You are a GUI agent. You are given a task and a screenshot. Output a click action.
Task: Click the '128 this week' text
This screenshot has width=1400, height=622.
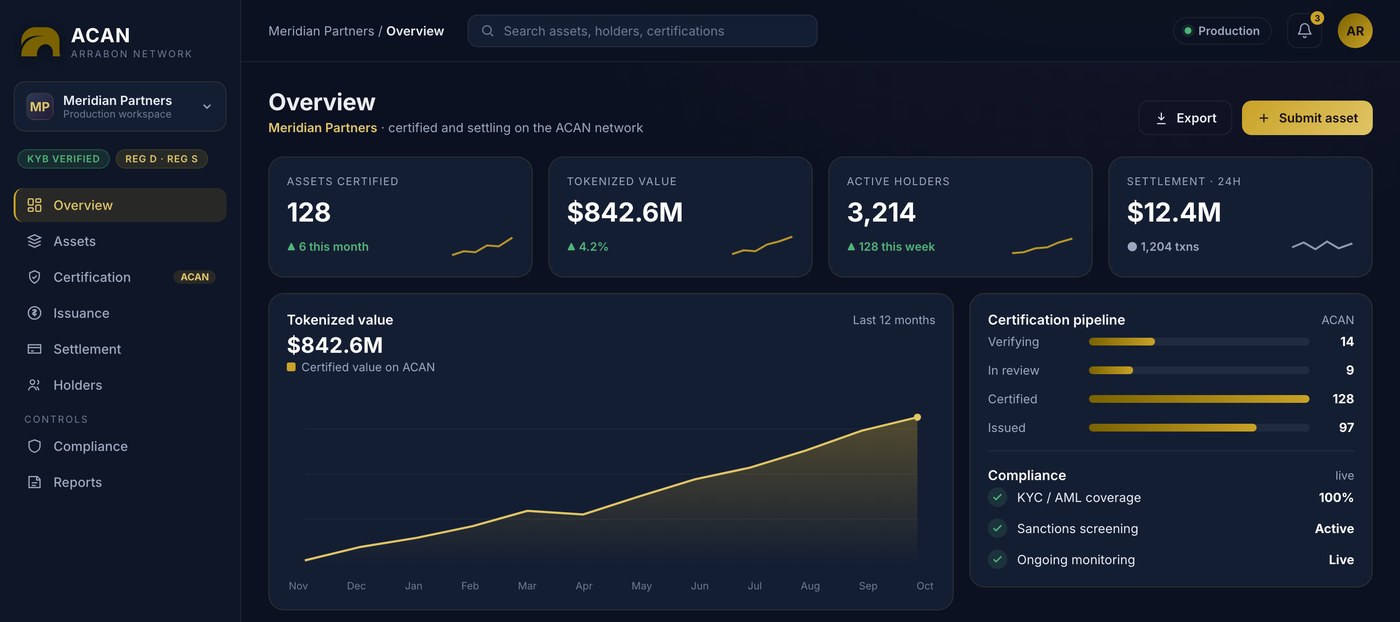coord(897,246)
